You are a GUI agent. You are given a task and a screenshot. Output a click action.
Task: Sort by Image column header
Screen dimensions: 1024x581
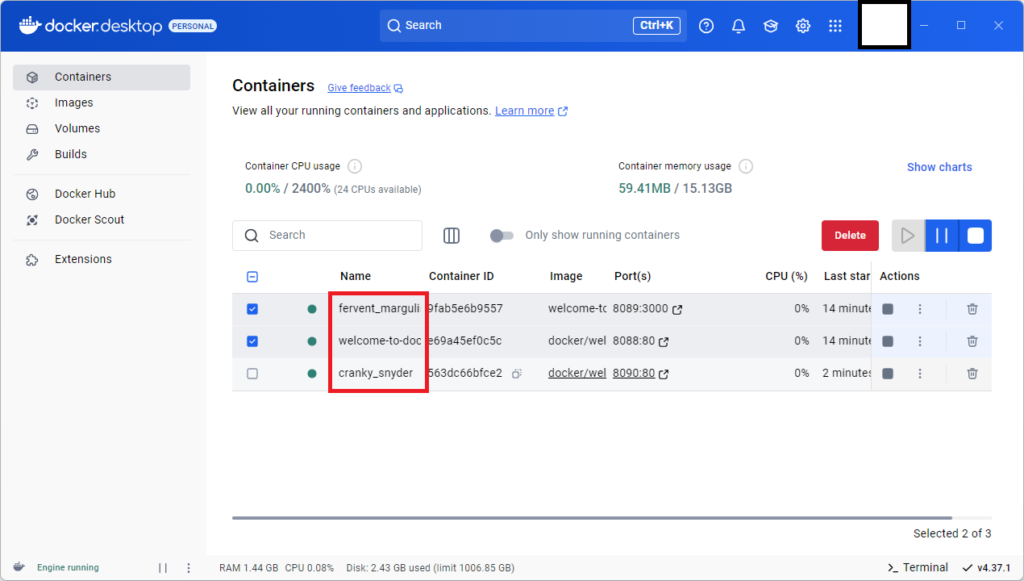pyautogui.click(x=566, y=276)
